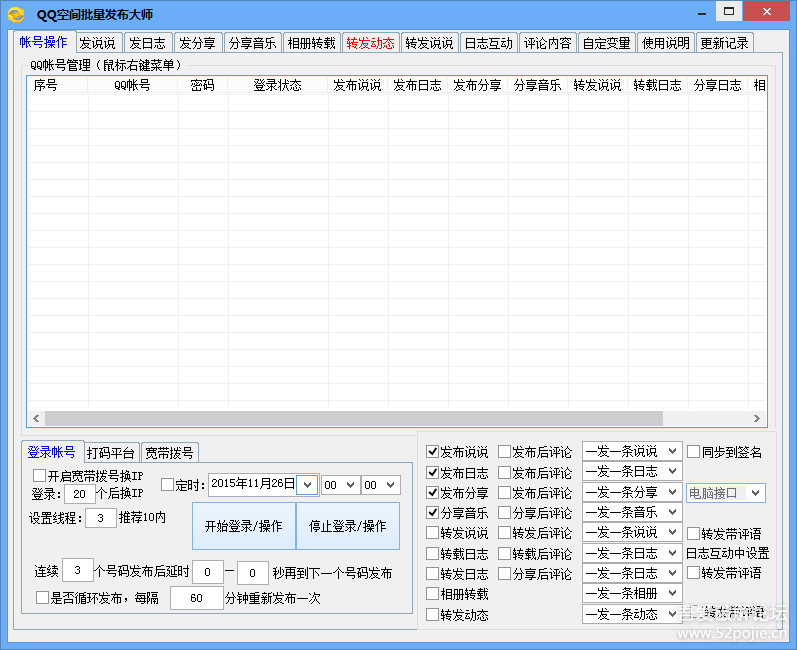Maximize the application window

729,12
